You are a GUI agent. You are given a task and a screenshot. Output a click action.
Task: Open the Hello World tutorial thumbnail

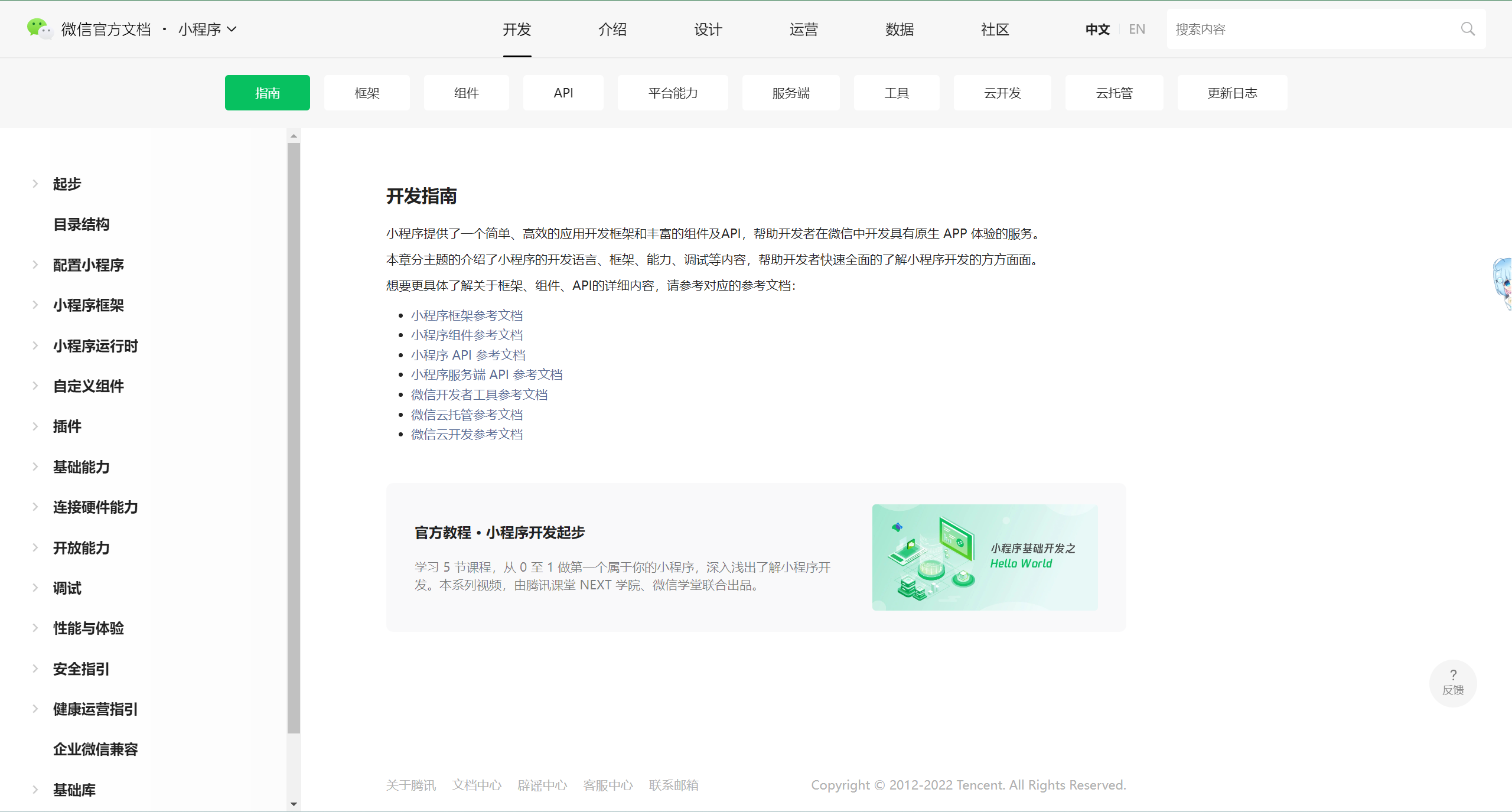(x=985, y=557)
